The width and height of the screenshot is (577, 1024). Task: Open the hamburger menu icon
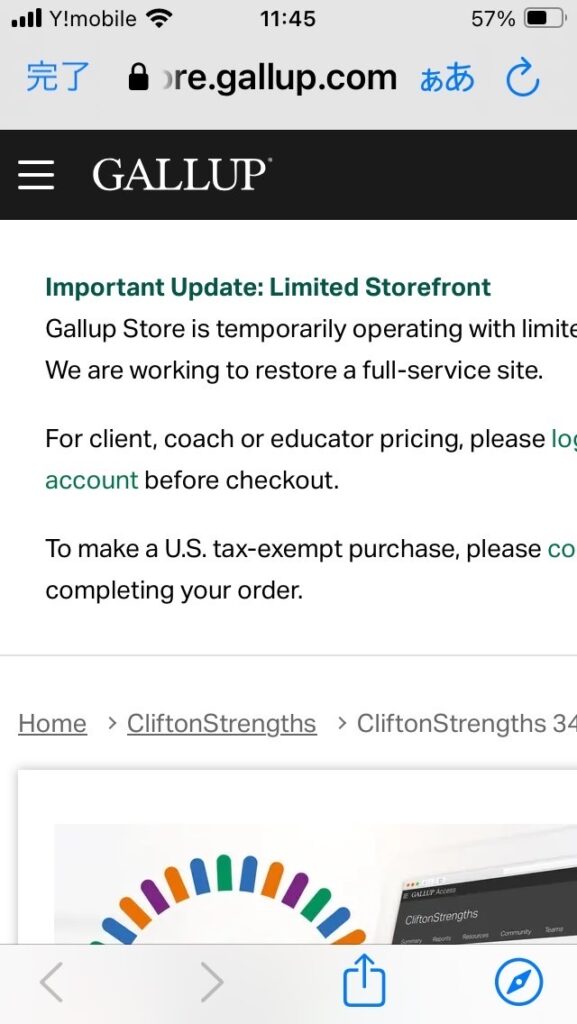click(36, 175)
